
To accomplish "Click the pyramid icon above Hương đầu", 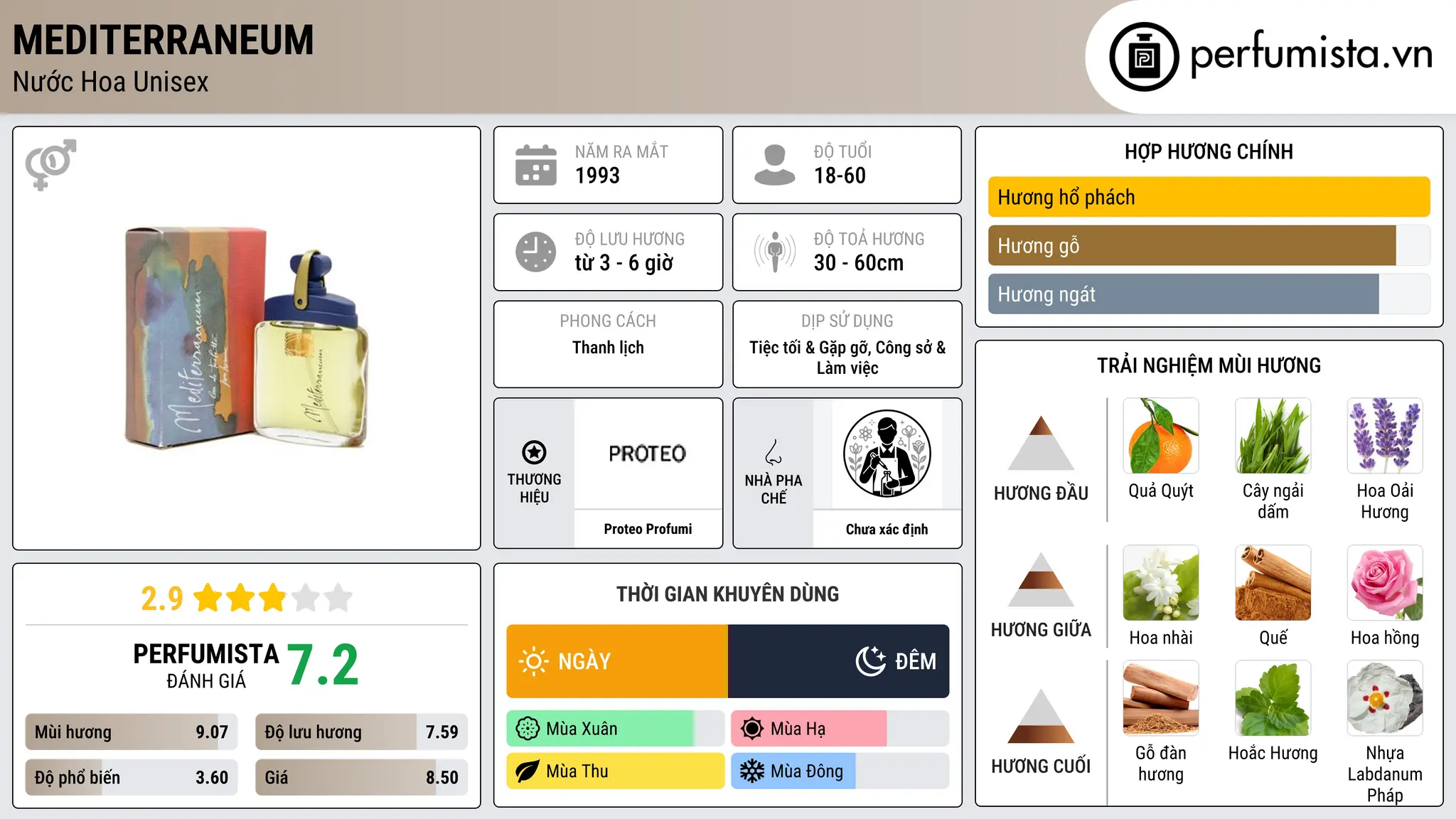I will [x=1041, y=442].
